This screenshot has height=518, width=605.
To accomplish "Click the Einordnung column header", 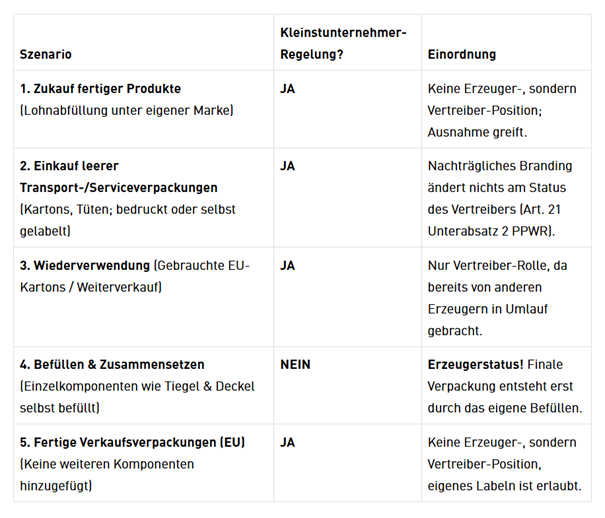I will [461, 54].
